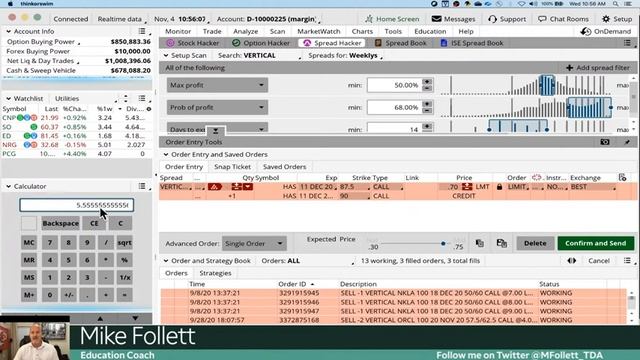
Task: Open the Charts menu tab
Action: pos(362,31)
